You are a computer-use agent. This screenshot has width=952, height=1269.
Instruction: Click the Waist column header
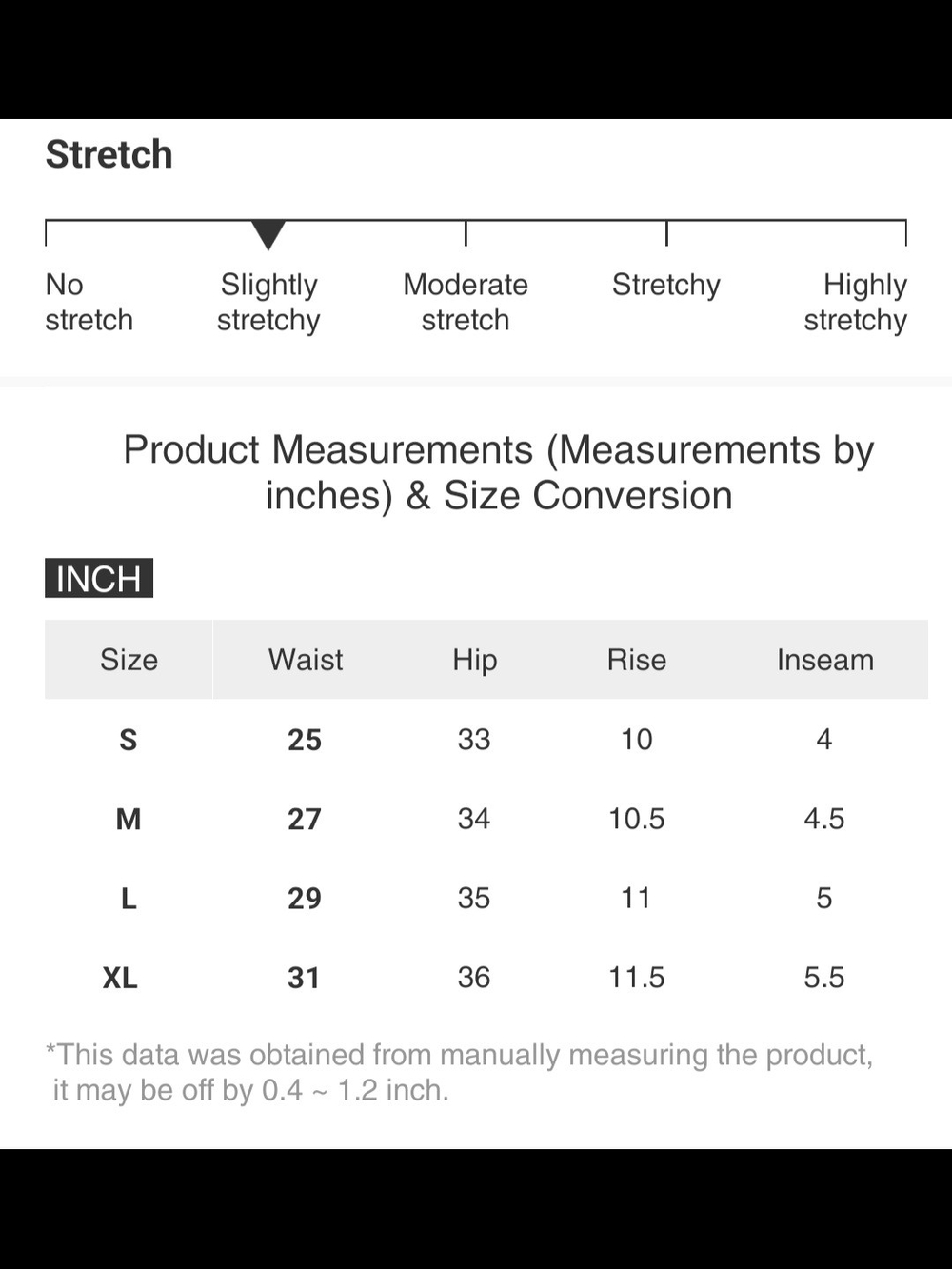[x=306, y=660]
